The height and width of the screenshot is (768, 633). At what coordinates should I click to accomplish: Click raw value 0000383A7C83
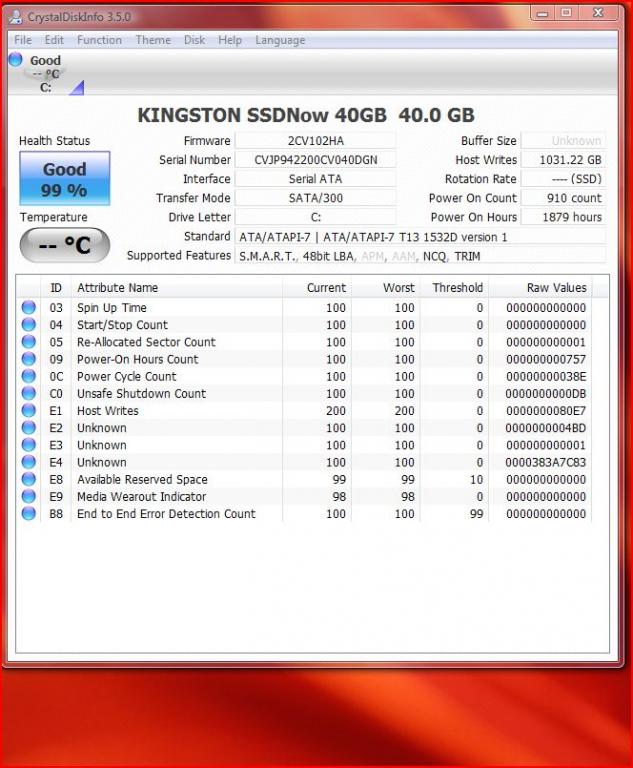coord(545,462)
